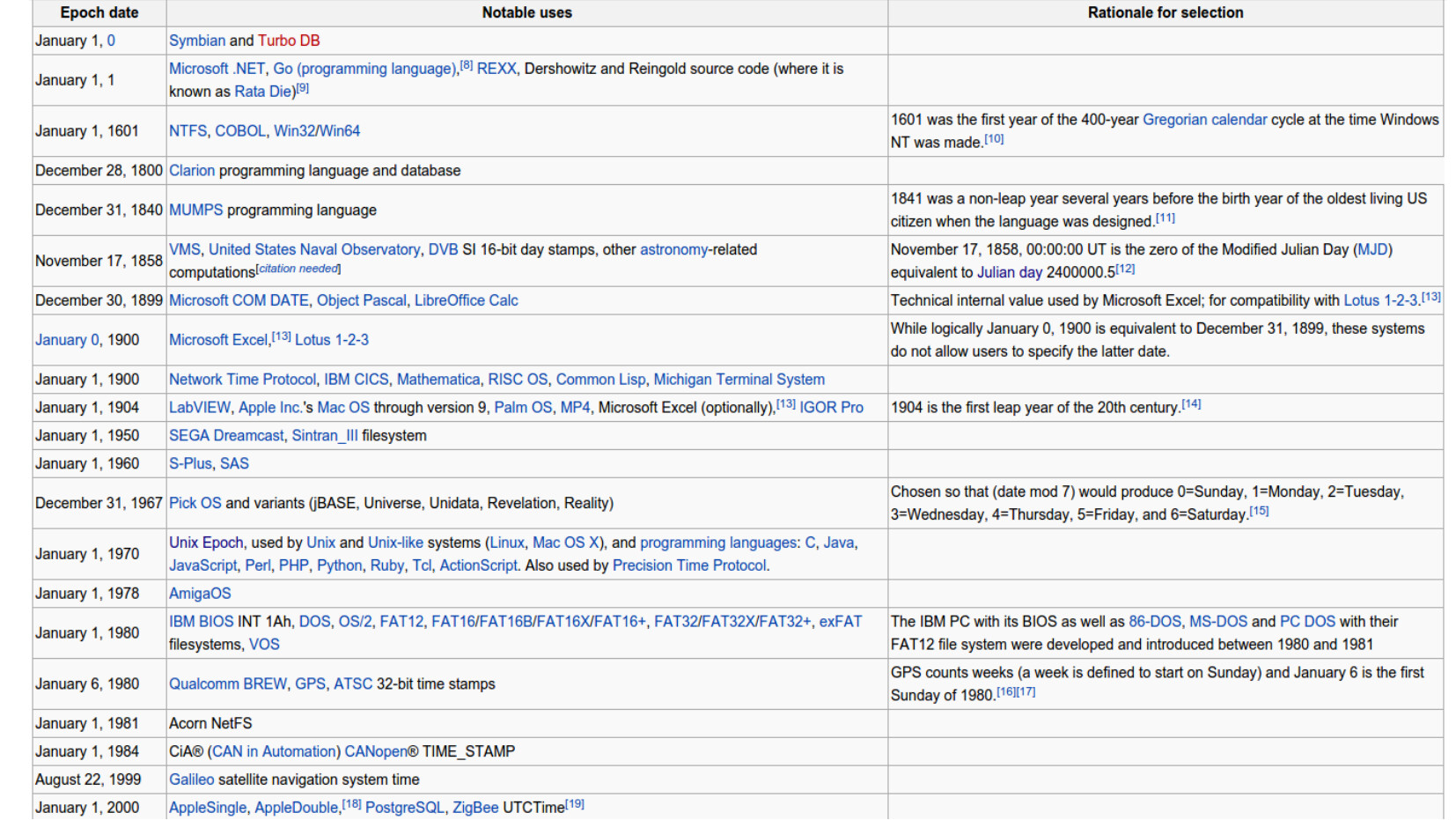
Task: Click the PC DOS link
Action: click(1307, 623)
